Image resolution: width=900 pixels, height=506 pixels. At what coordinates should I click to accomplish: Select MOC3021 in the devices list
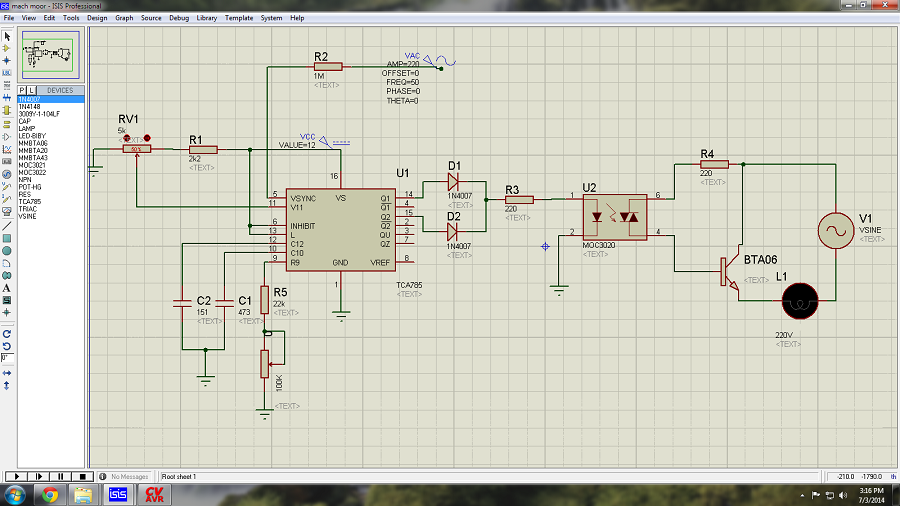click(32, 165)
